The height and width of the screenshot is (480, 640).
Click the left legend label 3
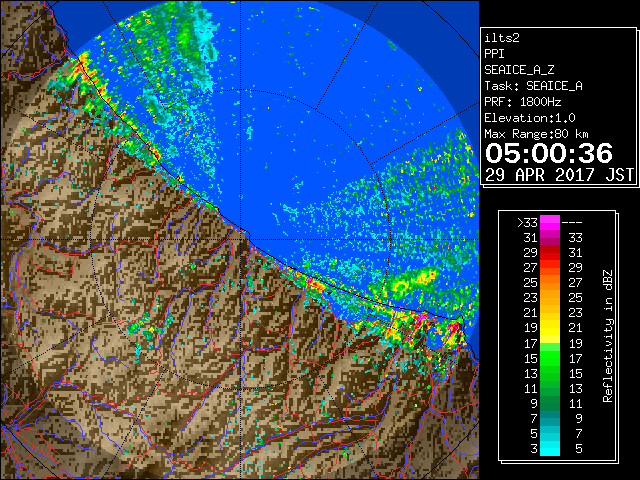tap(534, 449)
